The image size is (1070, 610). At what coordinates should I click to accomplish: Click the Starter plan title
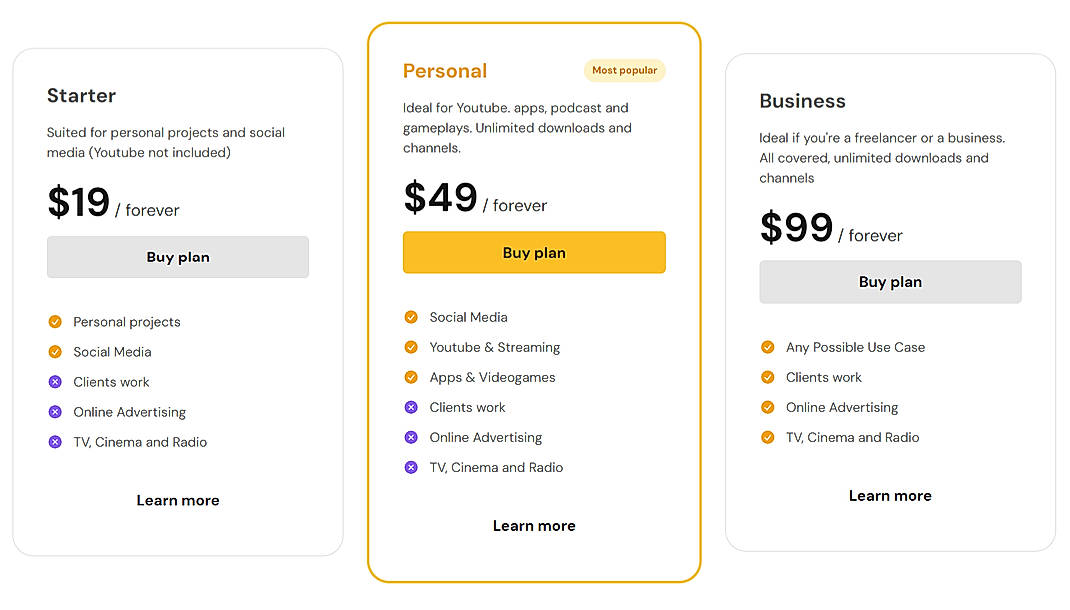(81, 96)
